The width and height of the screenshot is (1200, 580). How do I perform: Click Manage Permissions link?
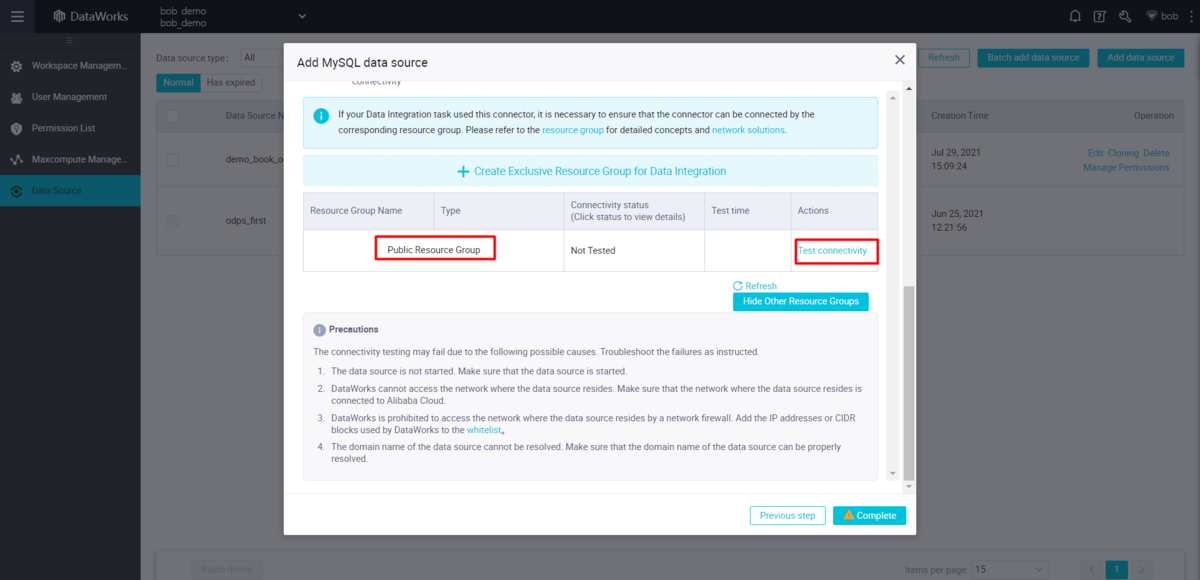click(1126, 167)
